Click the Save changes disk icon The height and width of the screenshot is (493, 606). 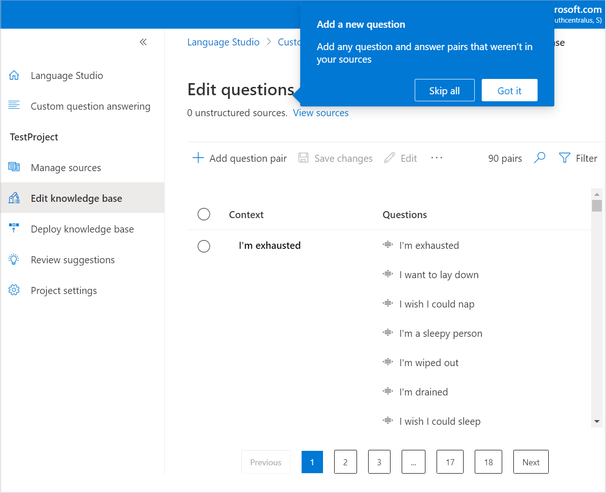(x=303, y=158)
